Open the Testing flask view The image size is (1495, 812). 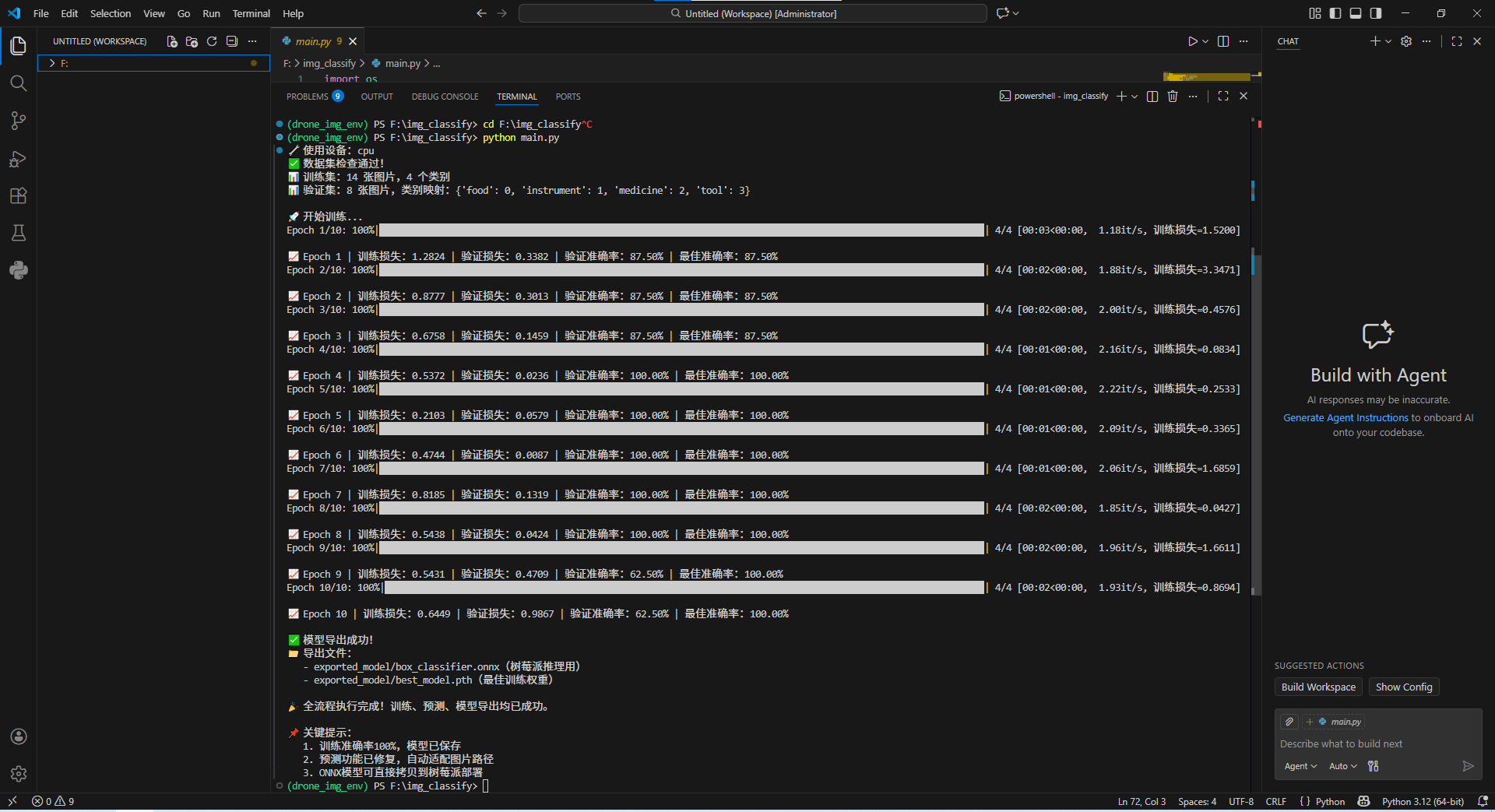19,233
